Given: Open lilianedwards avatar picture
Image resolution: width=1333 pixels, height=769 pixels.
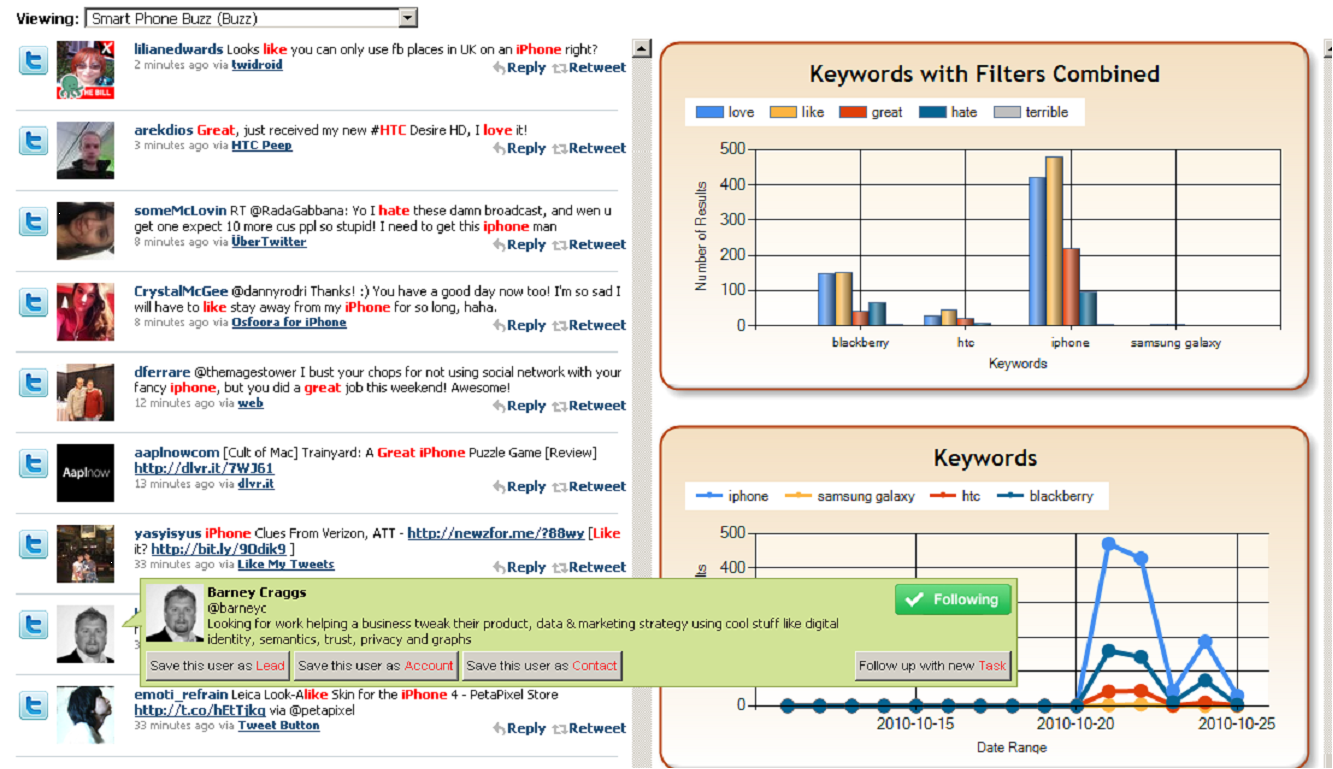Looking at the screenshot, I should (85, 70).
